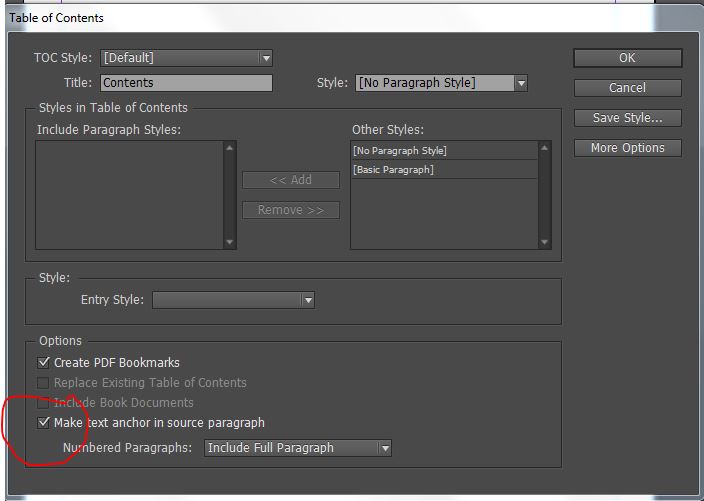Select [No Paragraph Style] in Other Styles

444,151
